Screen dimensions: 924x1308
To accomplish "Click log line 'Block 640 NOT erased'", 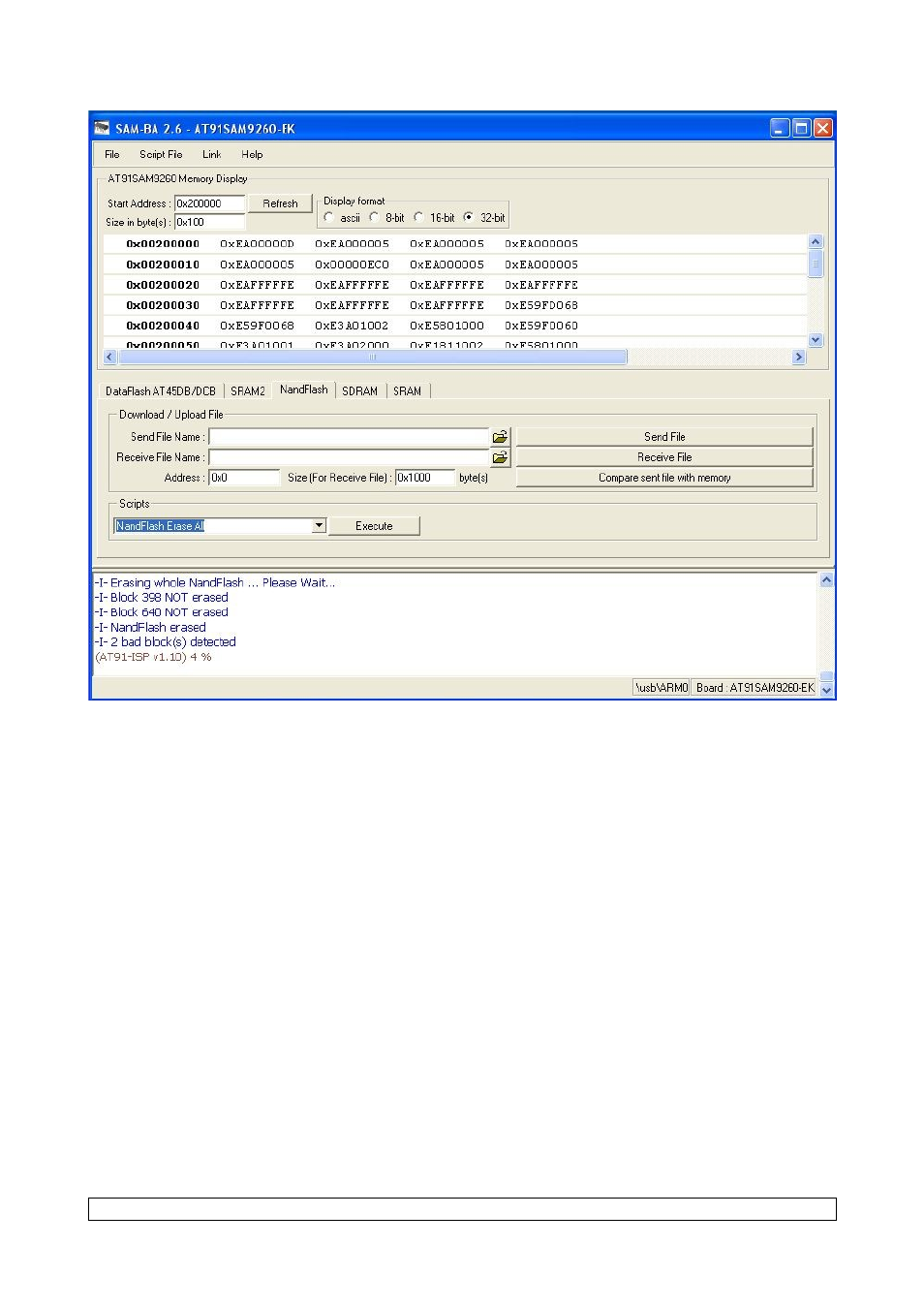I will click(161, 612).
